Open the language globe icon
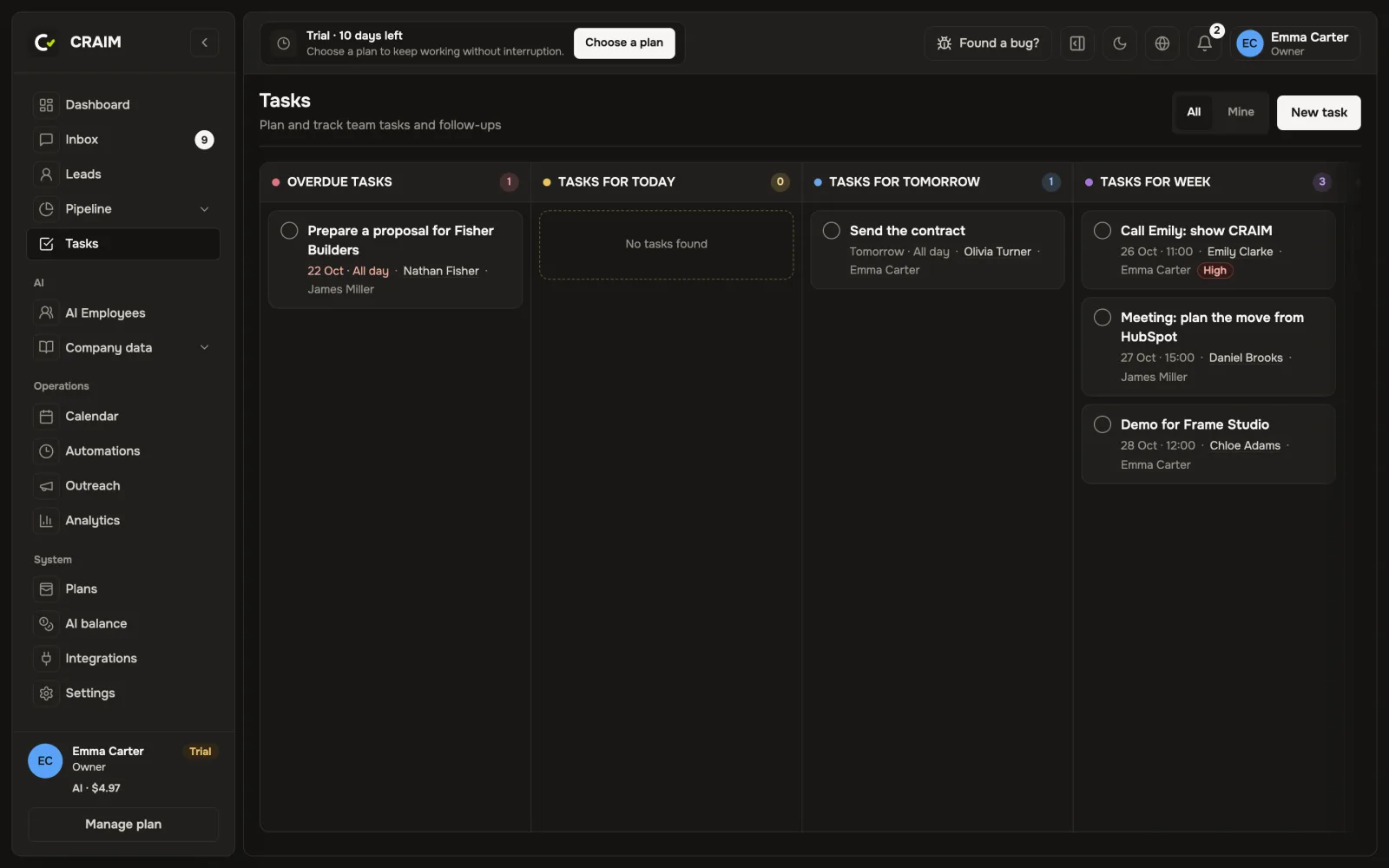The width and height of the screenshot is (1389, 868). pos(1162,43)
